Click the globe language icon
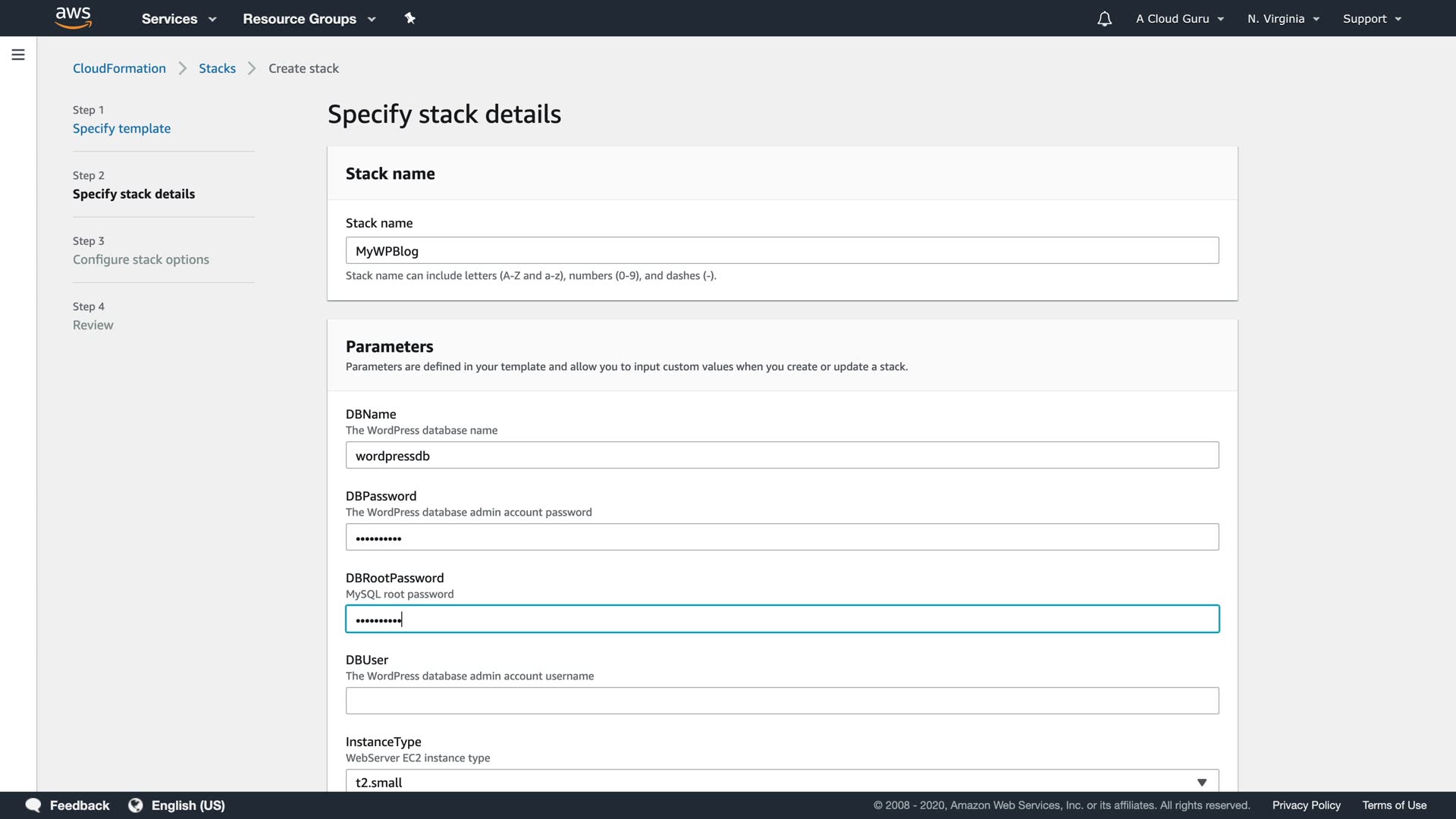This screenshot has width=1456, height=819. [136, 805]
